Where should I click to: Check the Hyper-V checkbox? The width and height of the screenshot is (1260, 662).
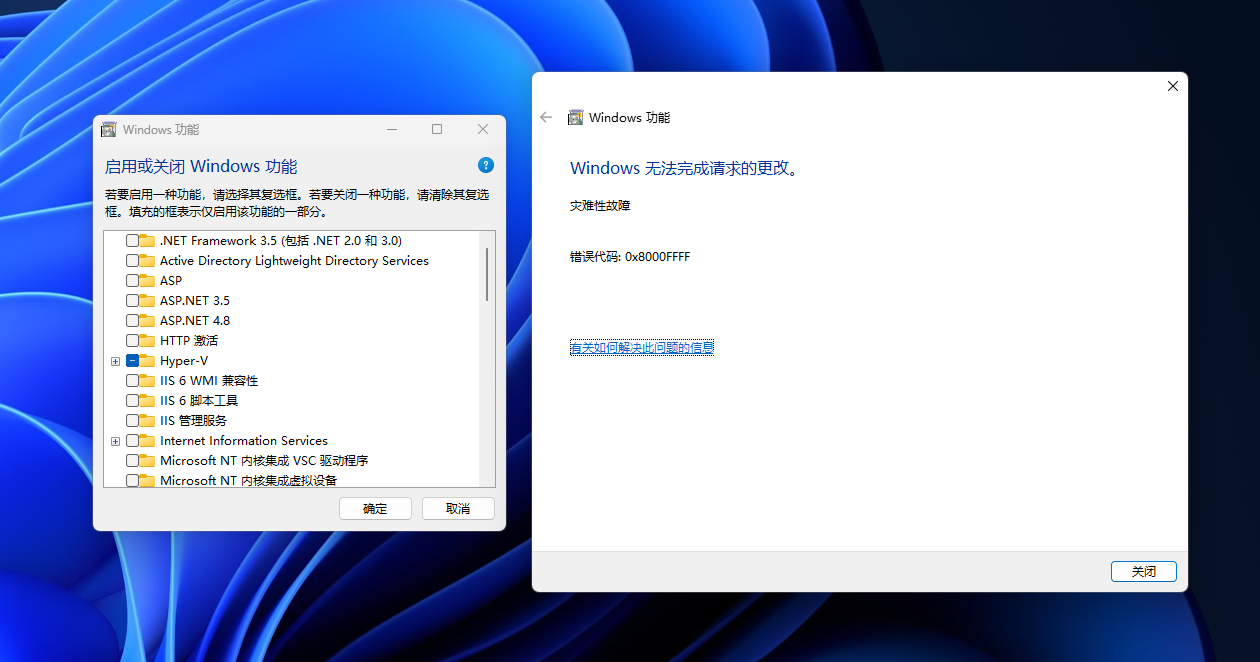(133, 360)
